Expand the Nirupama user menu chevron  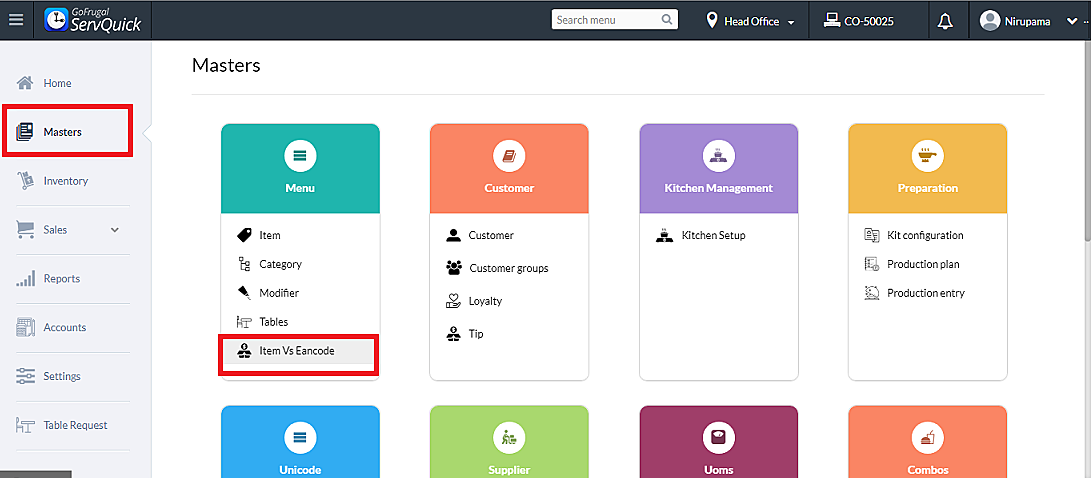coord(1072,22)
